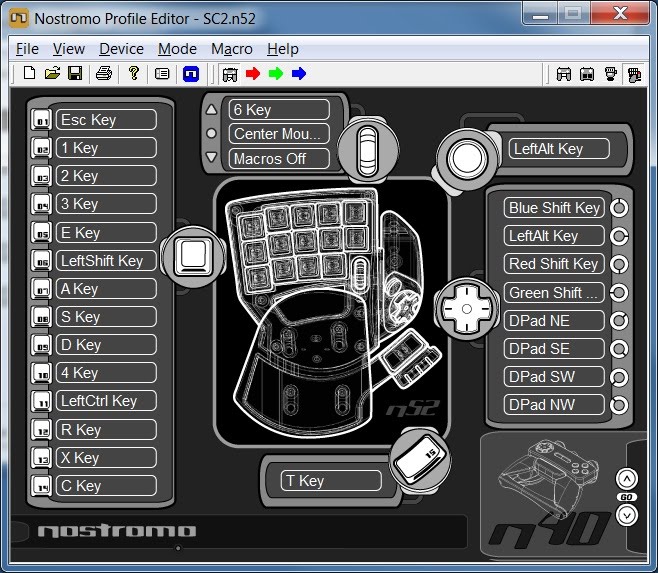The height and width of the screenshot is (573, 658).
Task: Click the 6 Key wheel assignment
Action: (279, 110)
